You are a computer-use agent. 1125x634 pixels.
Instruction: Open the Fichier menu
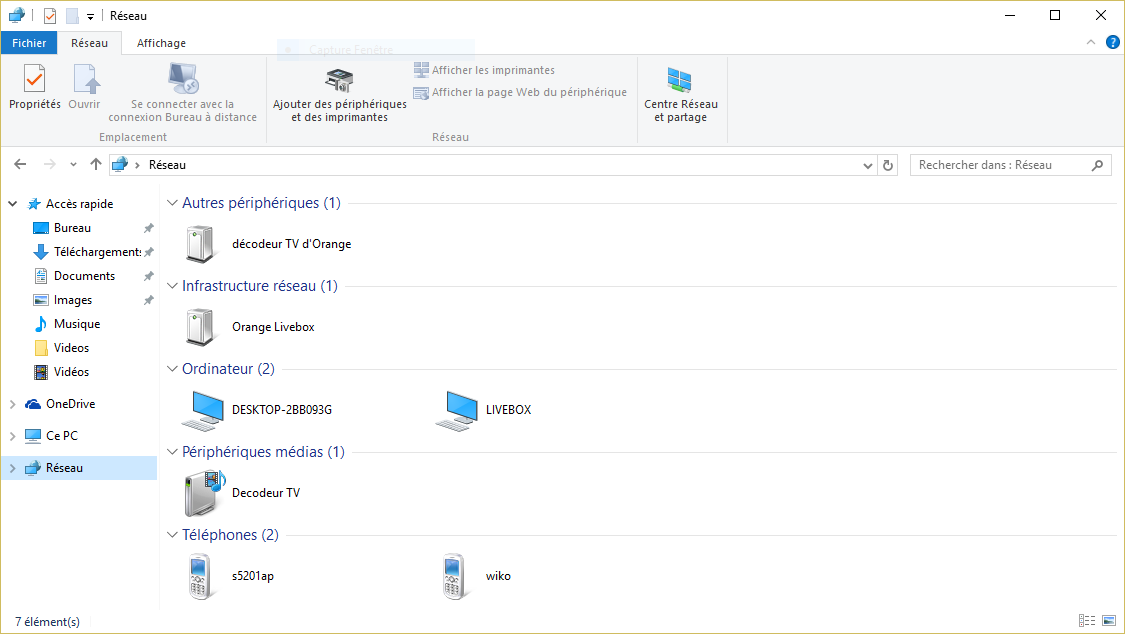[x=29, y=43]
